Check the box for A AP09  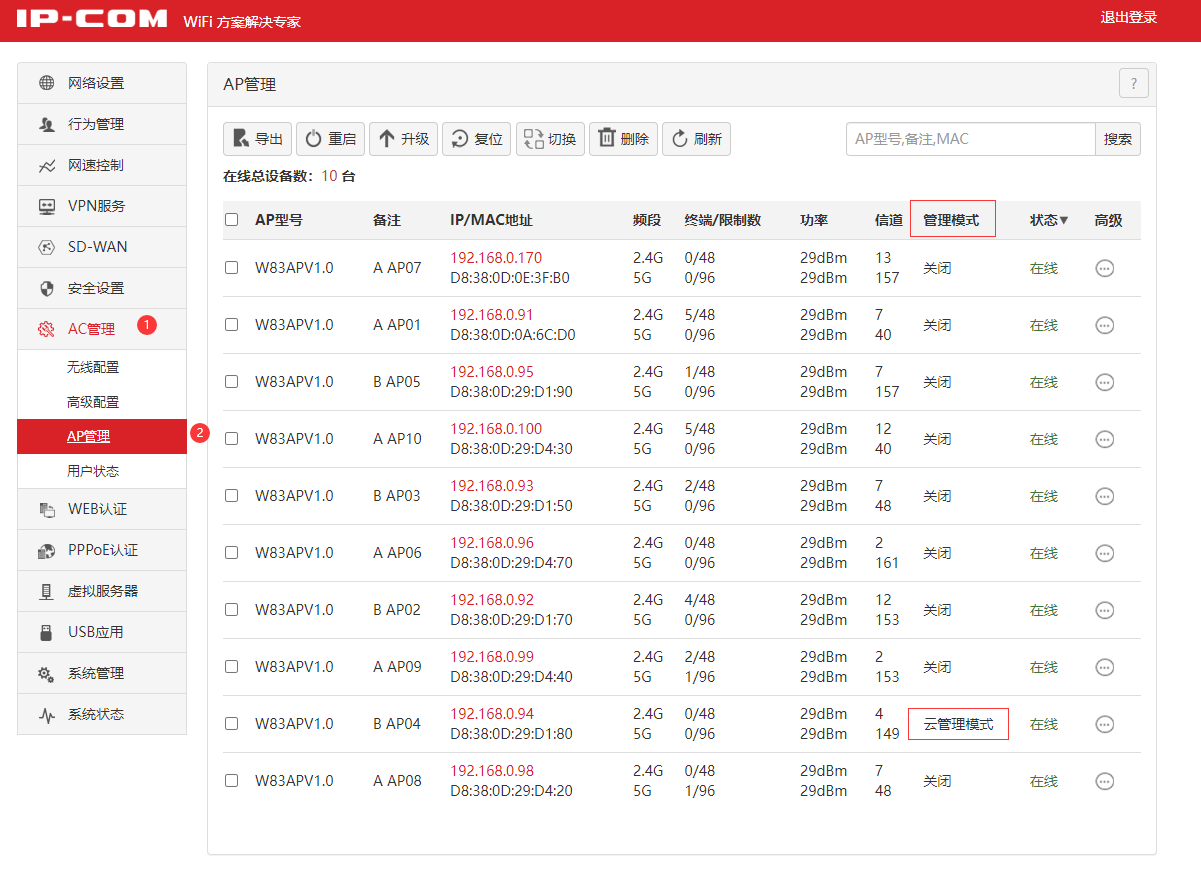pyautogui.click(x=232, y=667)
